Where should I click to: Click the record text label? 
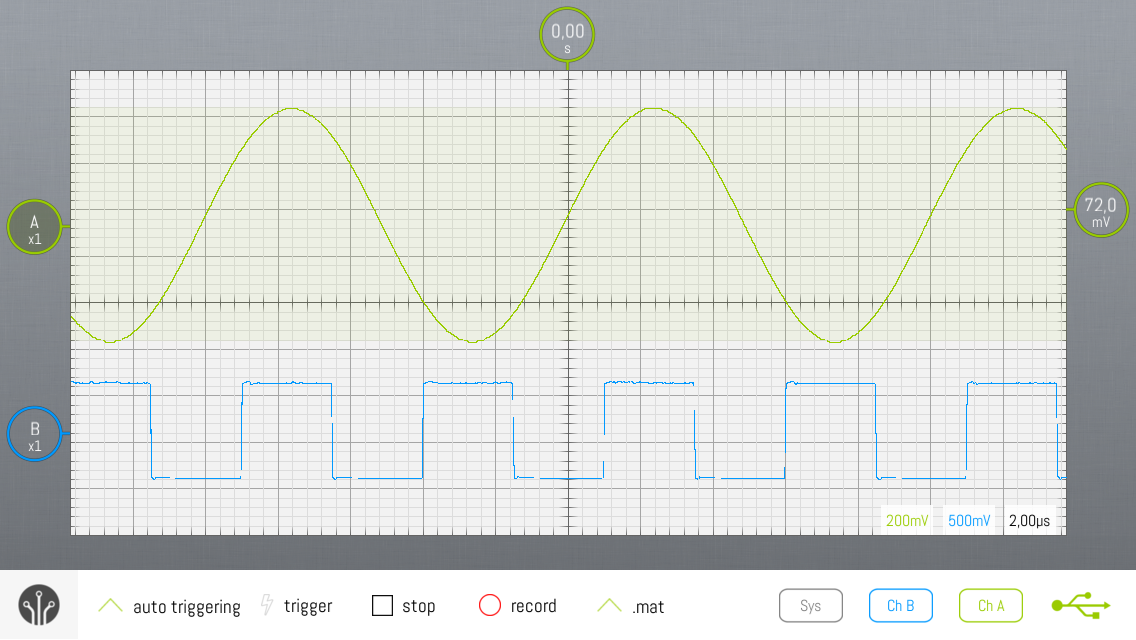533,606
